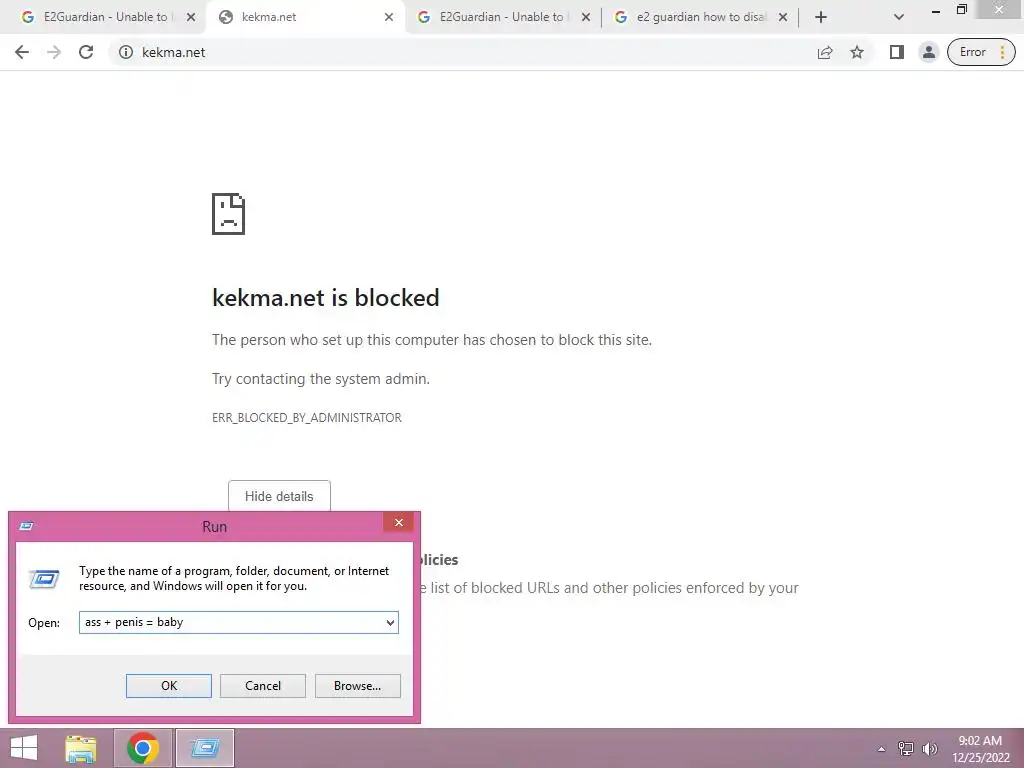This screenshot has height=768, width=1024.
Task: Reload the kekma.net page
Action: [x=86, y=52]
